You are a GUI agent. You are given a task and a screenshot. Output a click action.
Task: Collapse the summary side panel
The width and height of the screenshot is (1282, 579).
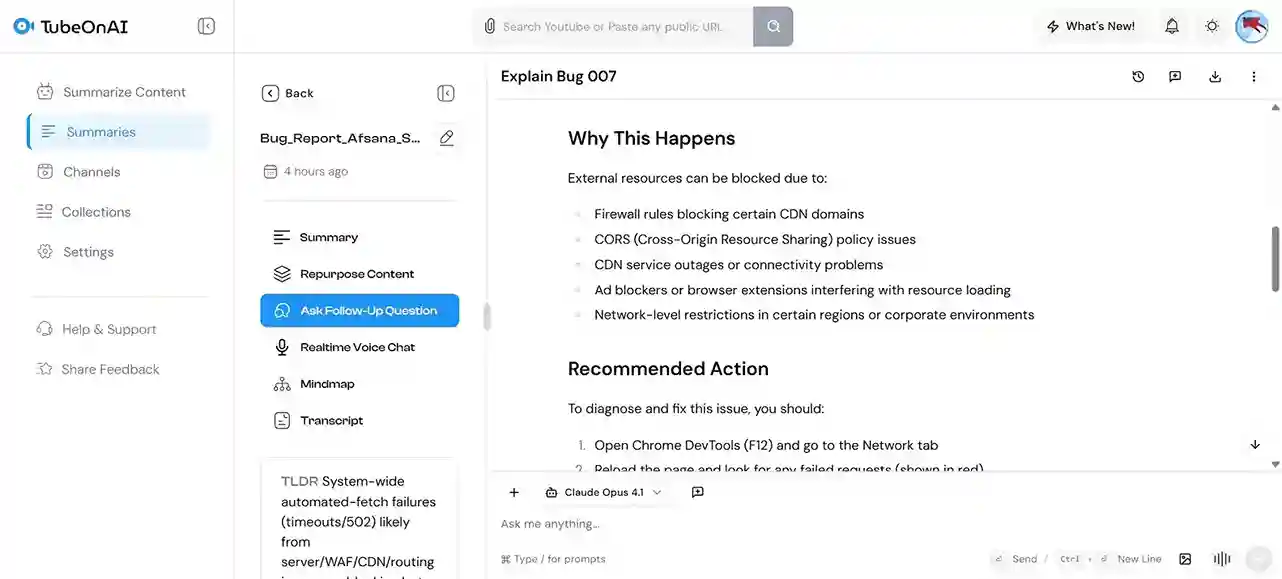(446, 93)
